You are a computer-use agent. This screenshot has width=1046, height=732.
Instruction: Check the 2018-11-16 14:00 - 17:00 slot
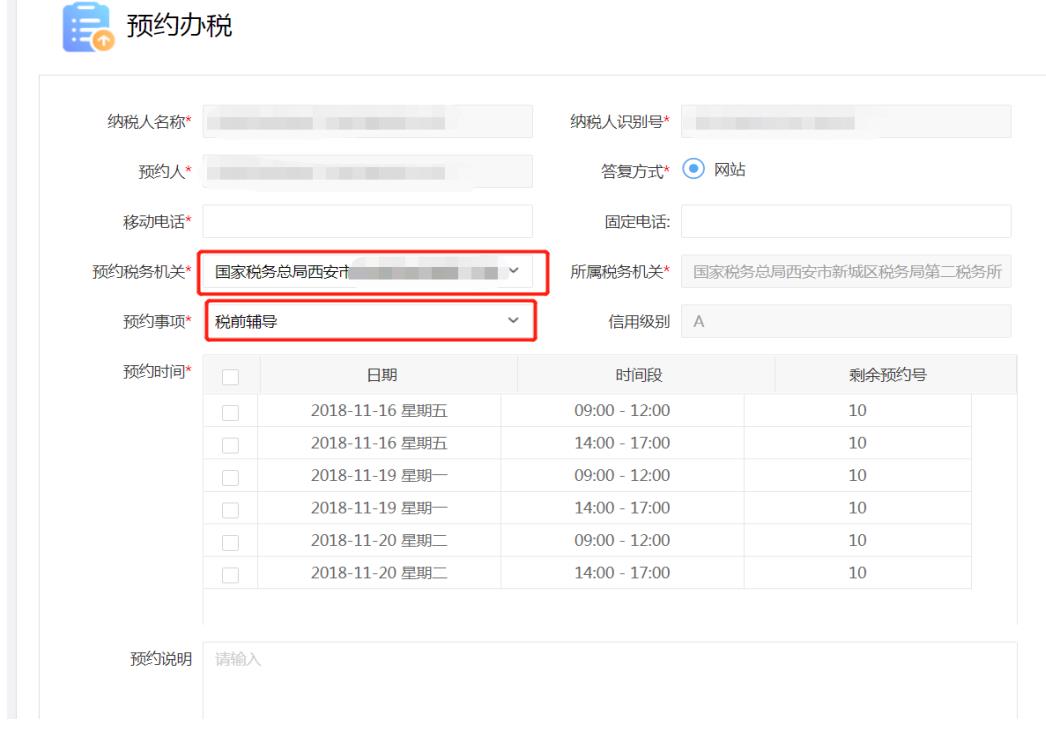(231, 443)
